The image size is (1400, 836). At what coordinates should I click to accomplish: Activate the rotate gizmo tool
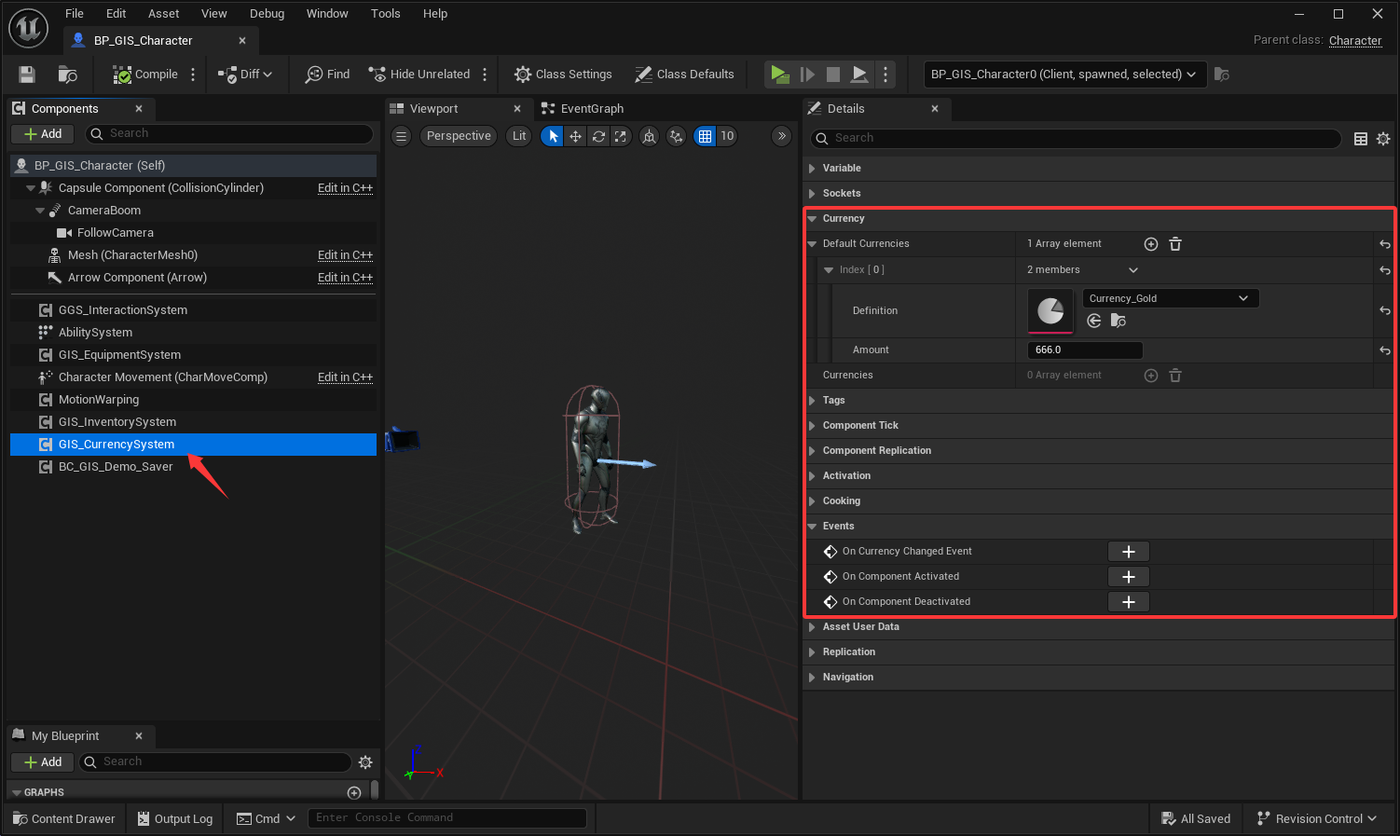(598, 136)
